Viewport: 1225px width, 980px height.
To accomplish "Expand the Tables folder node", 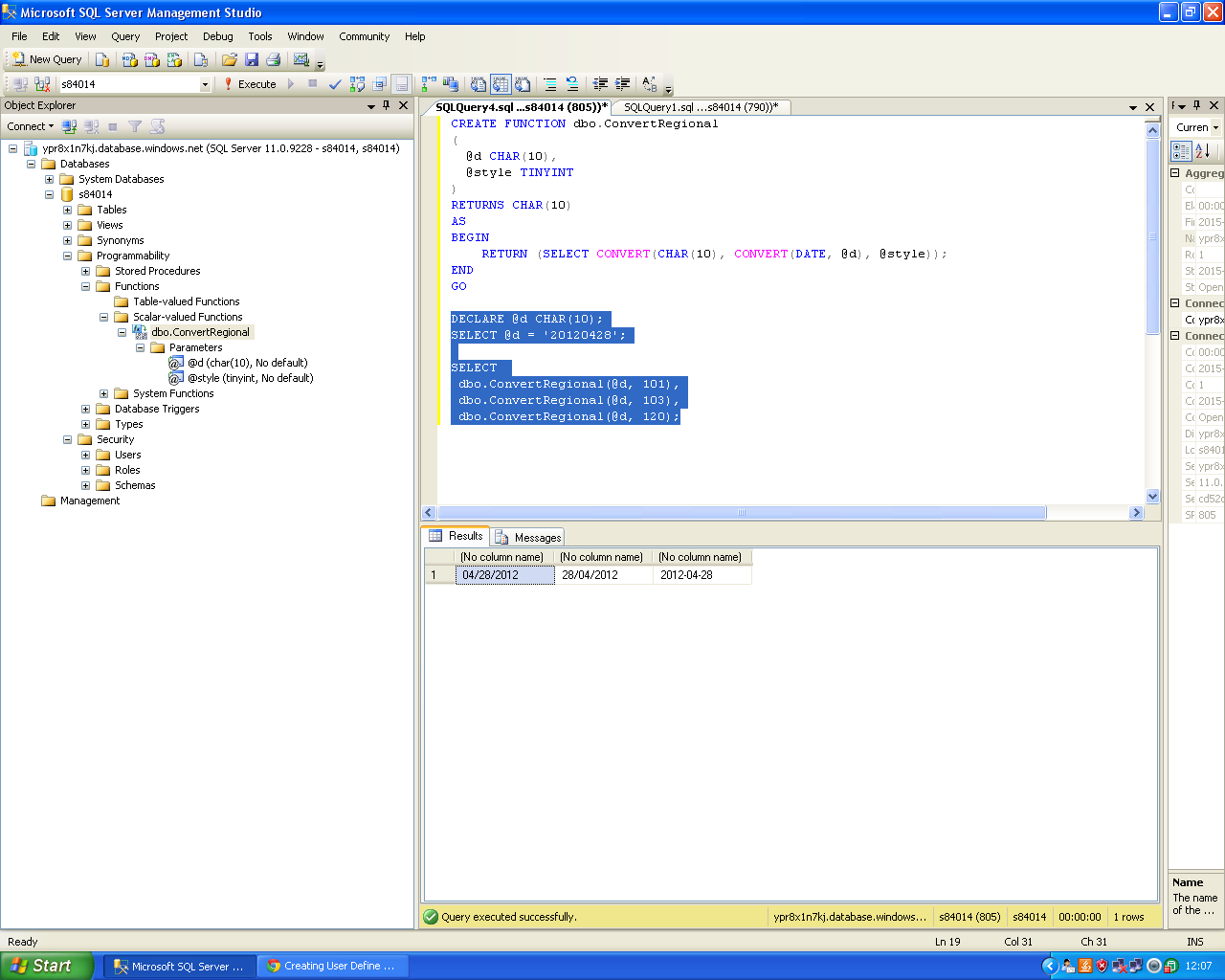I will 68,210.
